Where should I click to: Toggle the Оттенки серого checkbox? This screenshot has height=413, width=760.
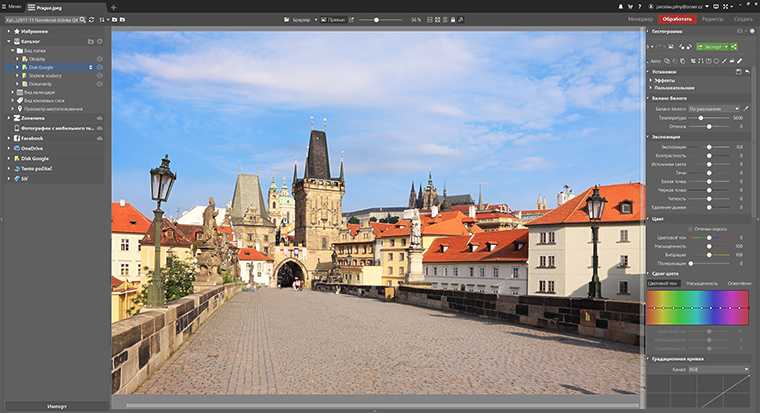click(691, 229)
